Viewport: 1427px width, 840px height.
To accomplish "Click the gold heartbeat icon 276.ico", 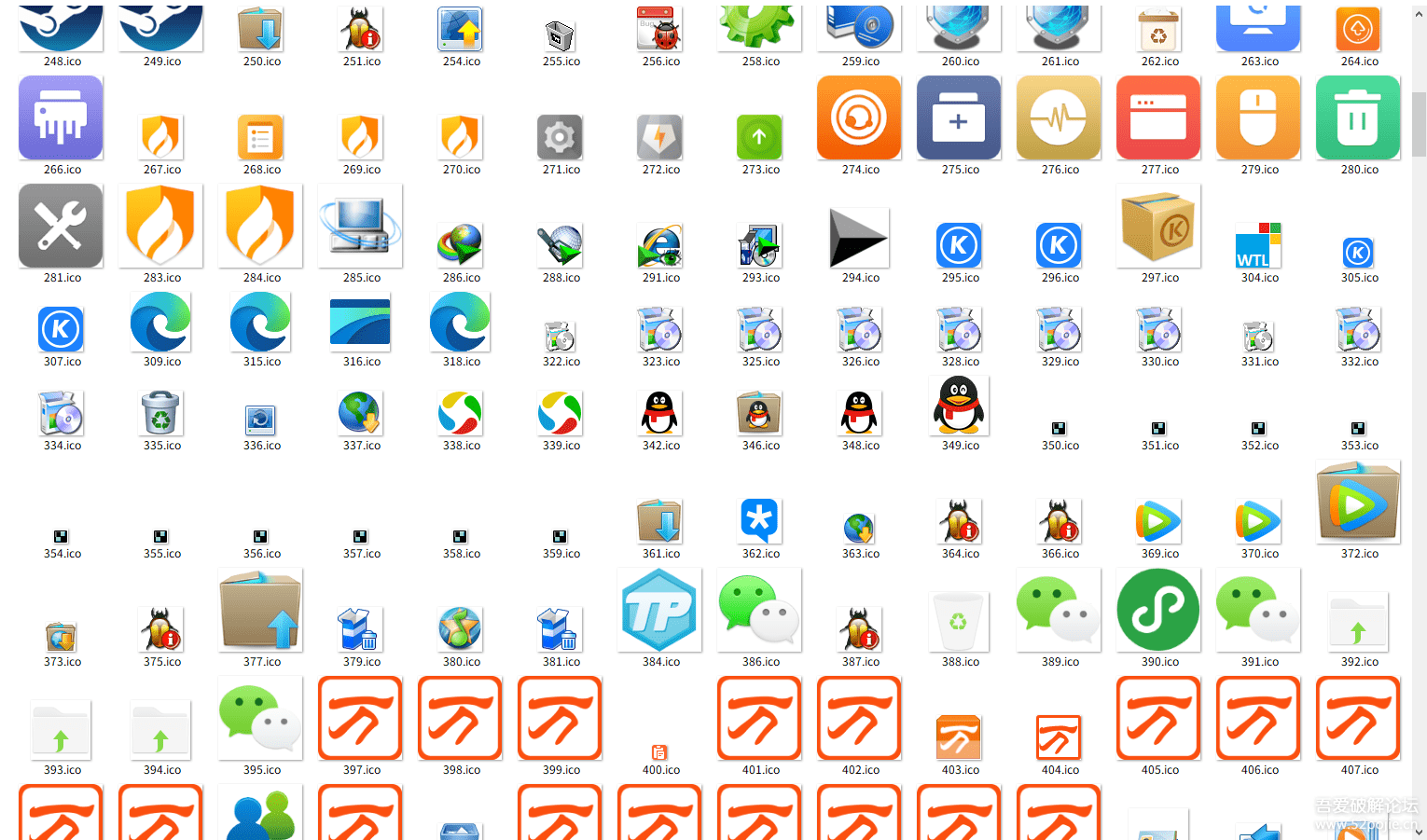I will point(1059,118).
